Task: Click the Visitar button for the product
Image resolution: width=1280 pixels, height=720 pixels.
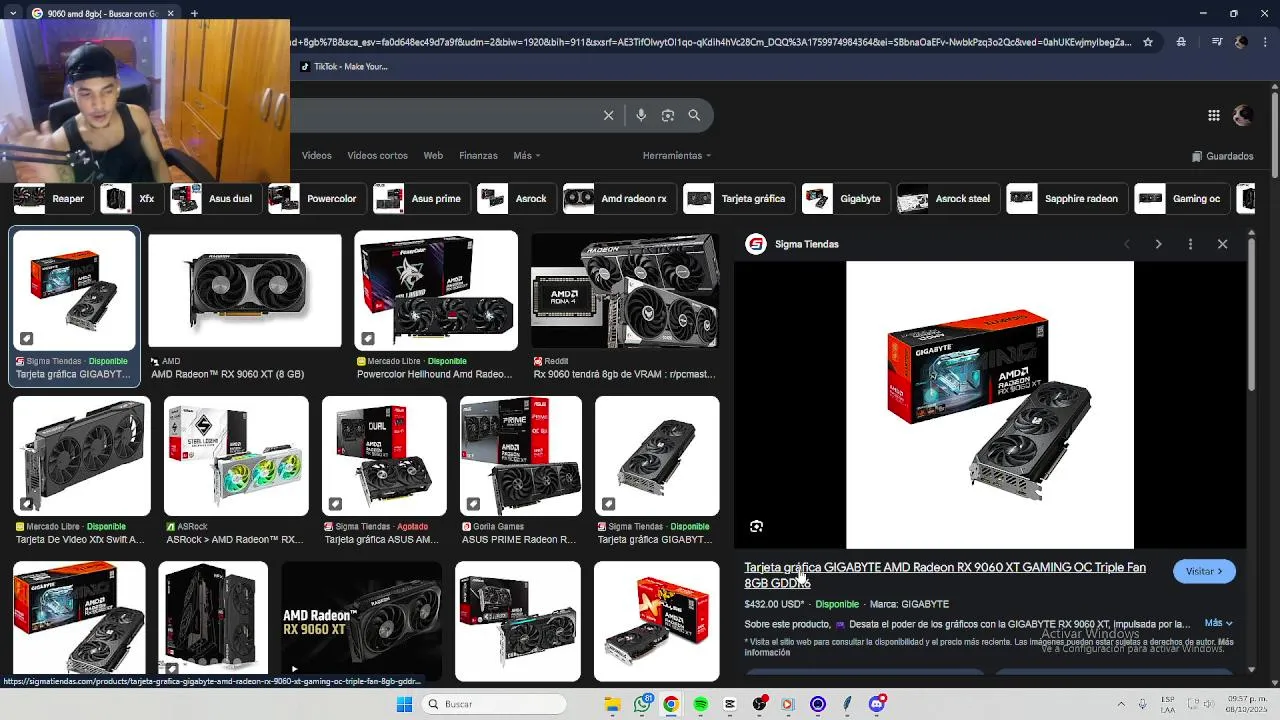Action: pos(1204,571)
